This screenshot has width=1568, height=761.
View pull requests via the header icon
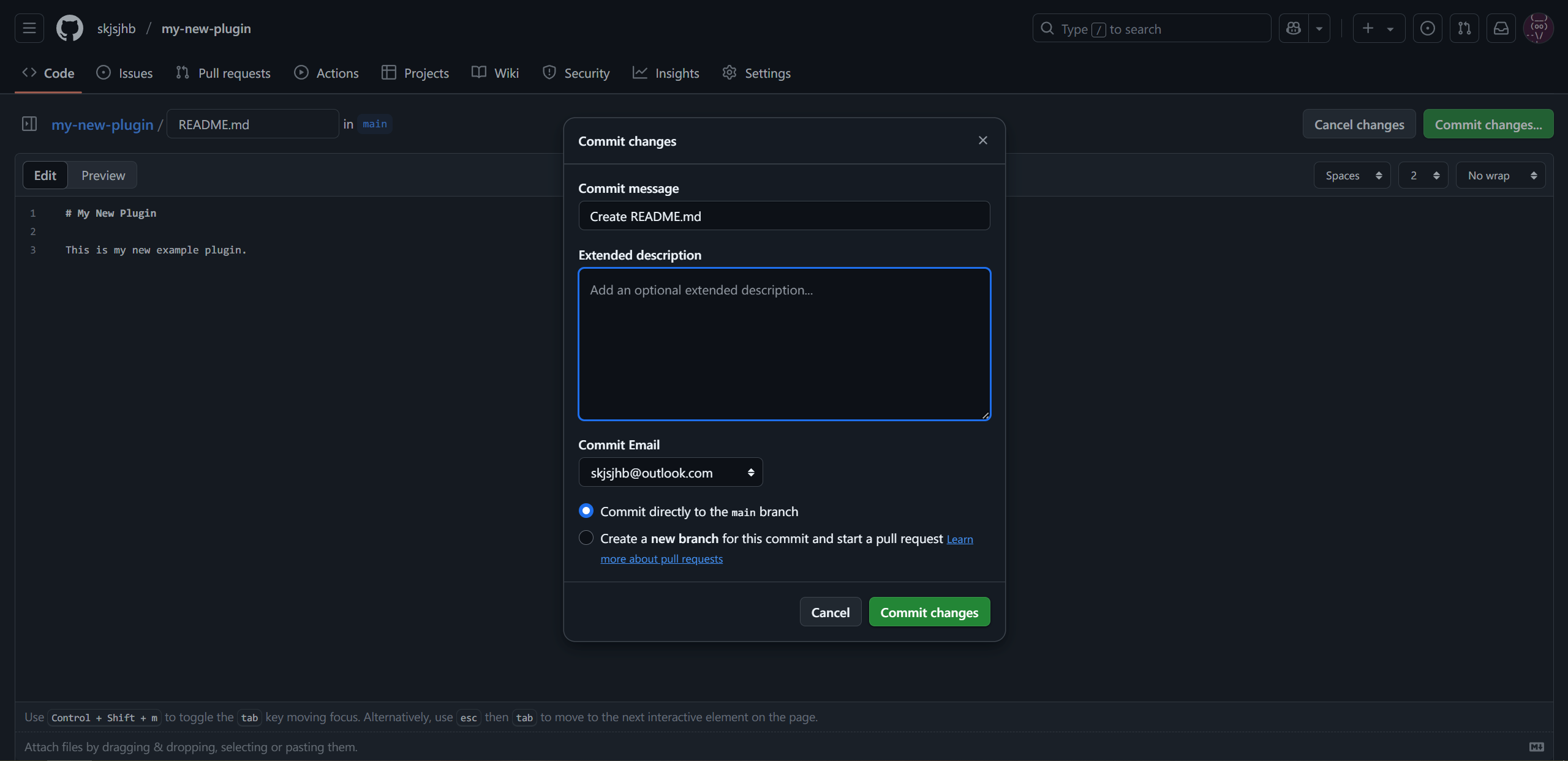pyautogui.click(x=1464, y=28)
